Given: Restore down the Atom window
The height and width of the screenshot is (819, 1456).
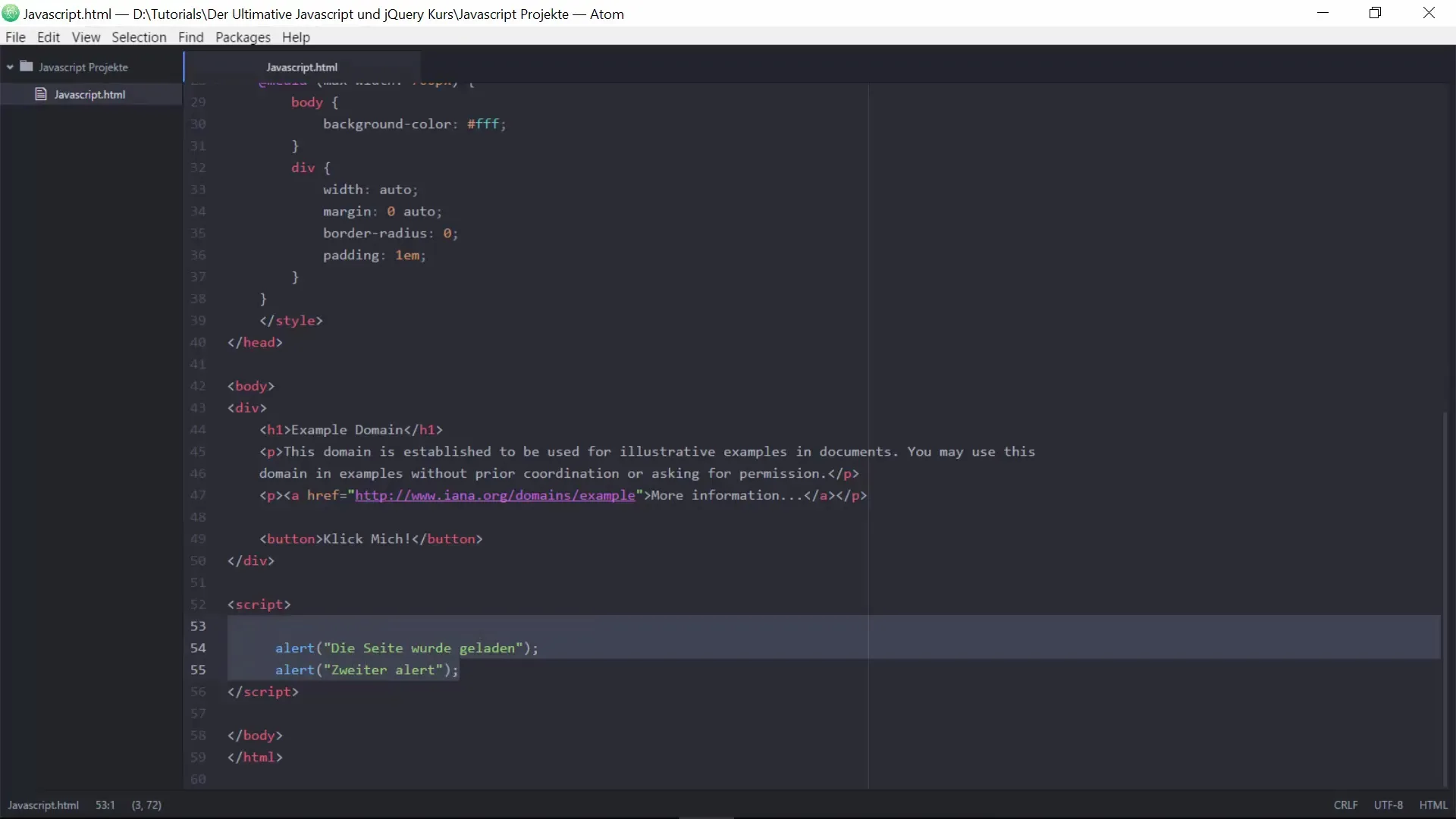Looking at the screenshot, I should point(1375,13).
